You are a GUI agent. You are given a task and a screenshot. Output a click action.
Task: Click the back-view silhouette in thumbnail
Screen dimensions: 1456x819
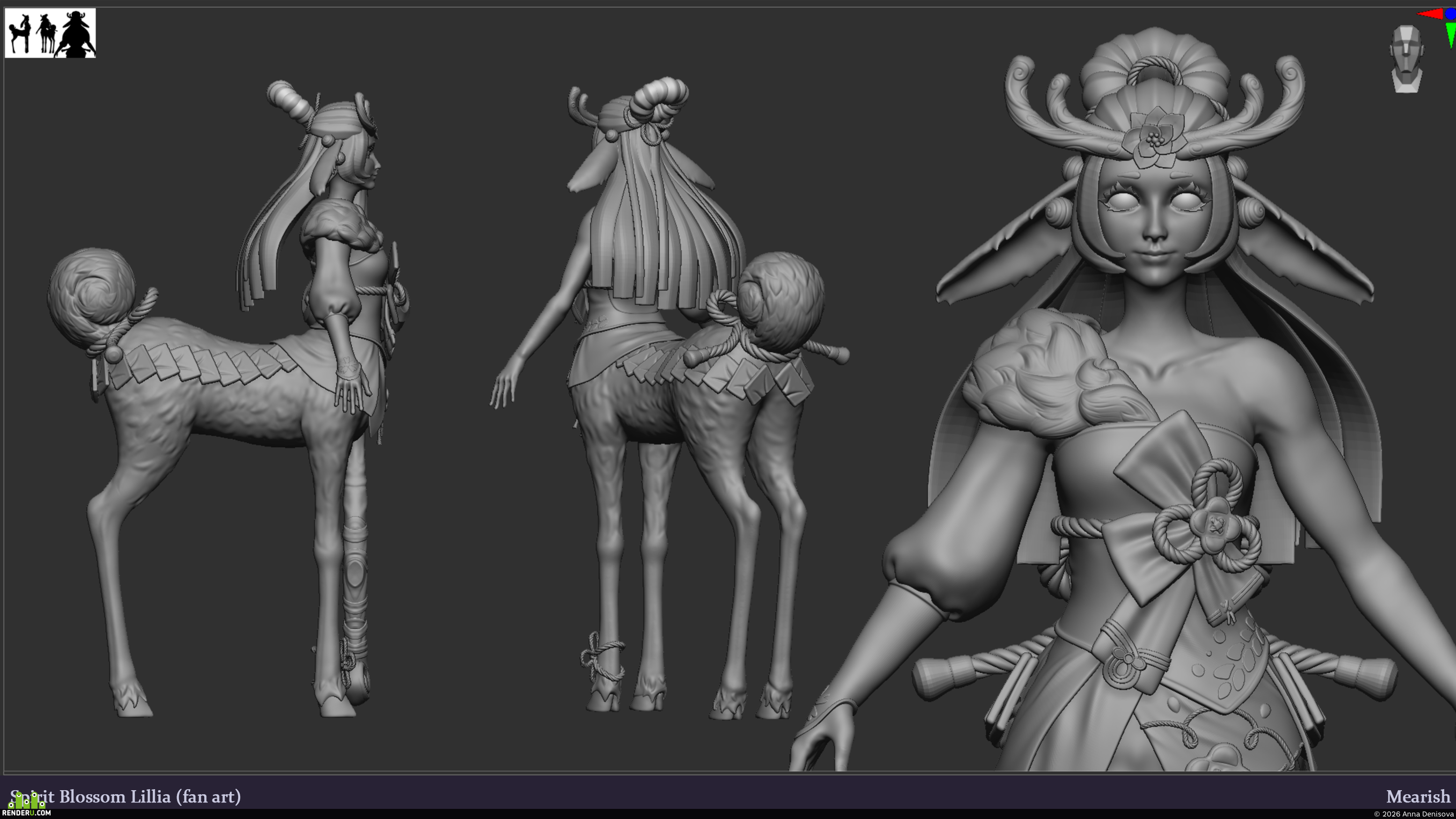(x=46, y=33)
